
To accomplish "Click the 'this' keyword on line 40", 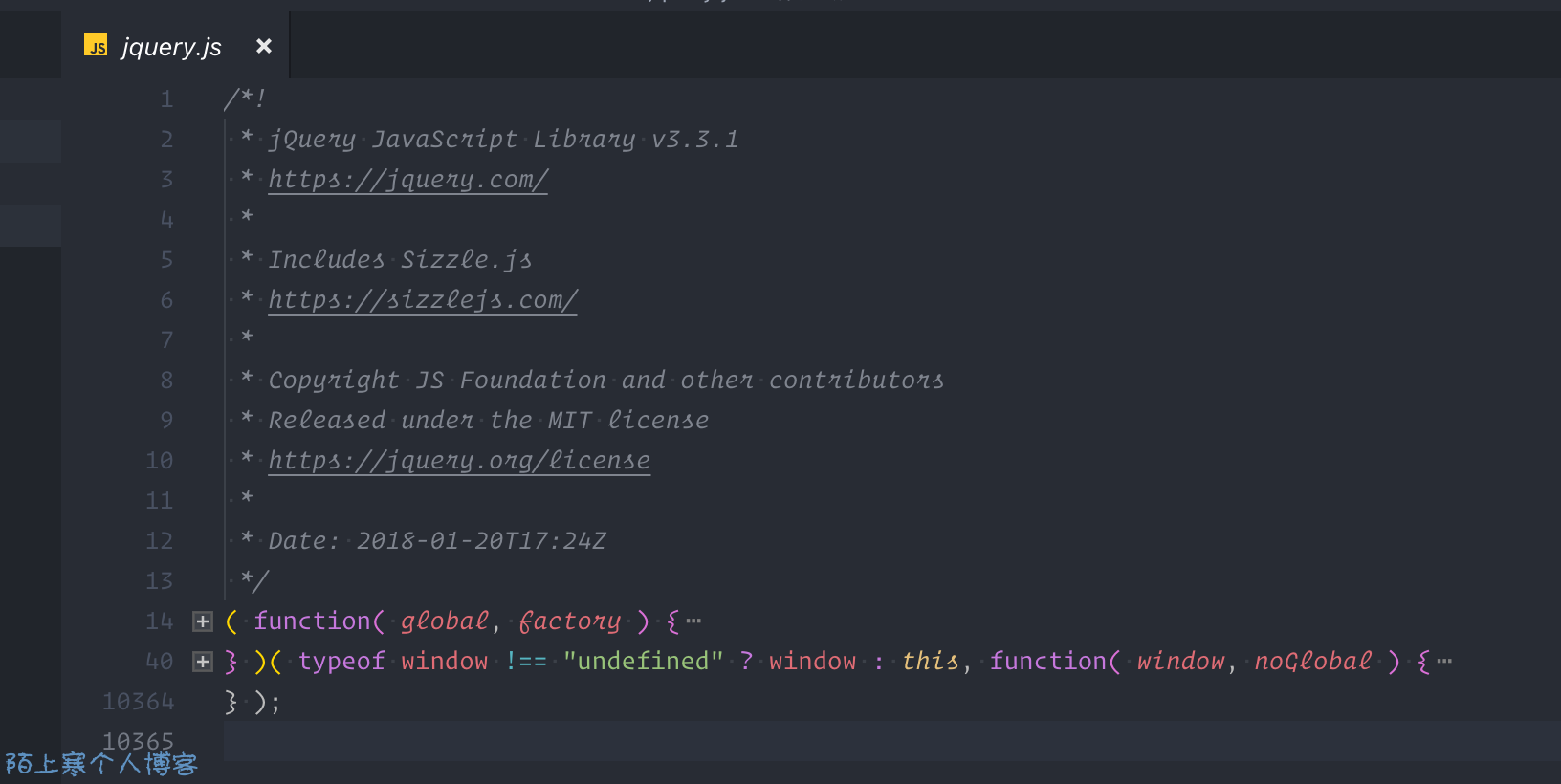I will [931, 662].
